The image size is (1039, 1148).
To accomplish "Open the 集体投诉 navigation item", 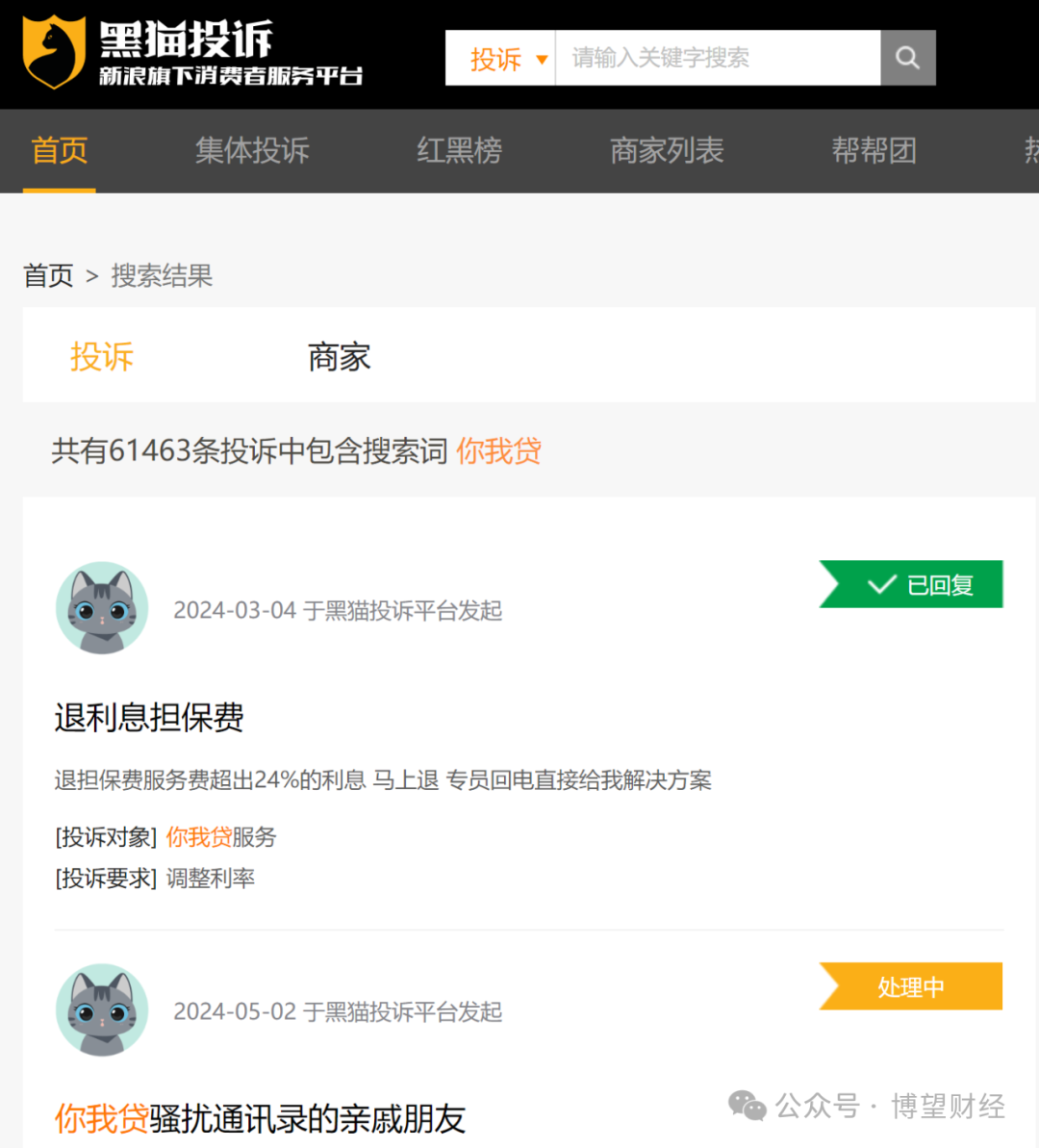I will (x=252, y=151).
